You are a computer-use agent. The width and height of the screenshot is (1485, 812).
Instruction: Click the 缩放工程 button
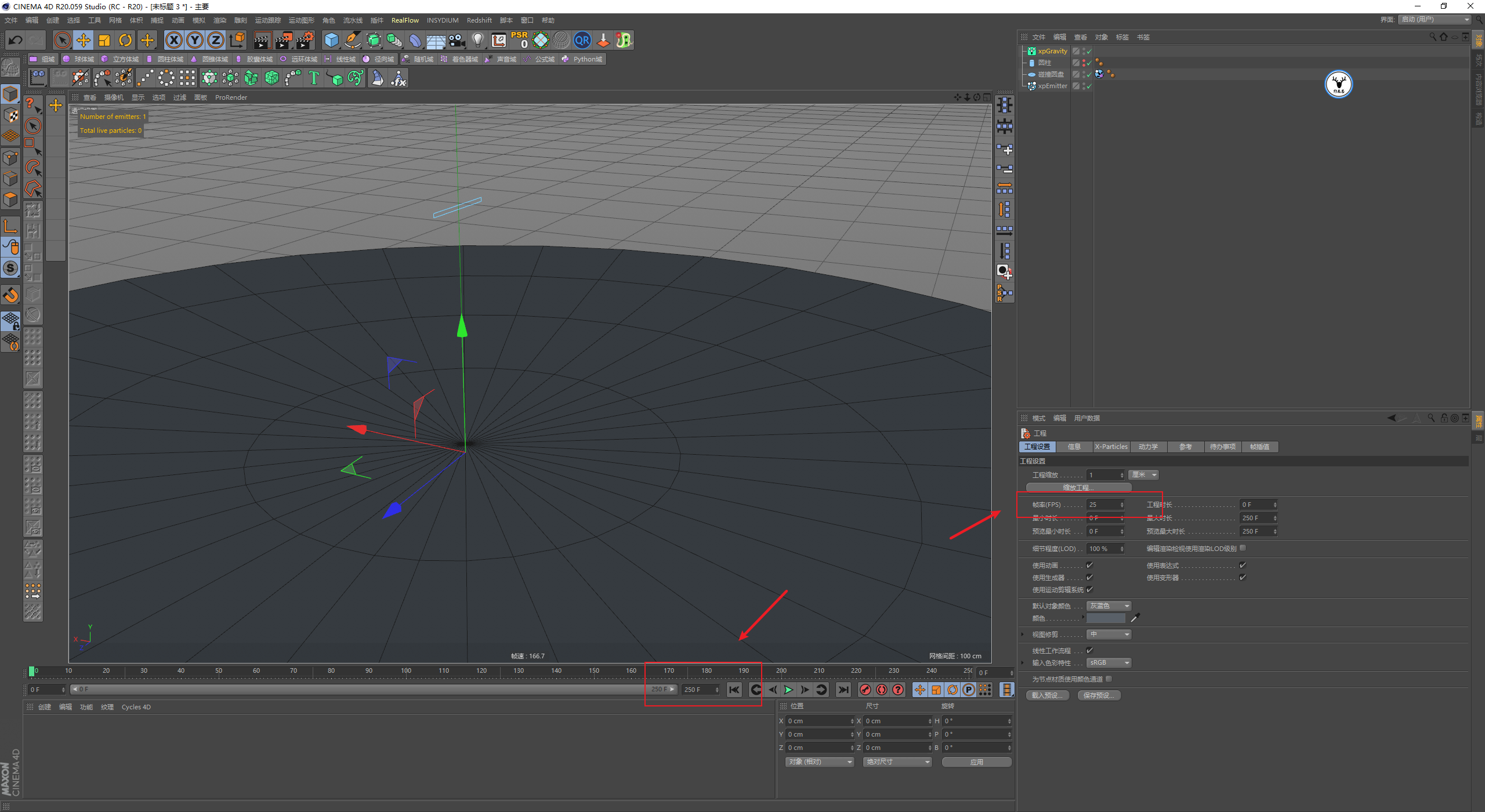point(1078,487)
